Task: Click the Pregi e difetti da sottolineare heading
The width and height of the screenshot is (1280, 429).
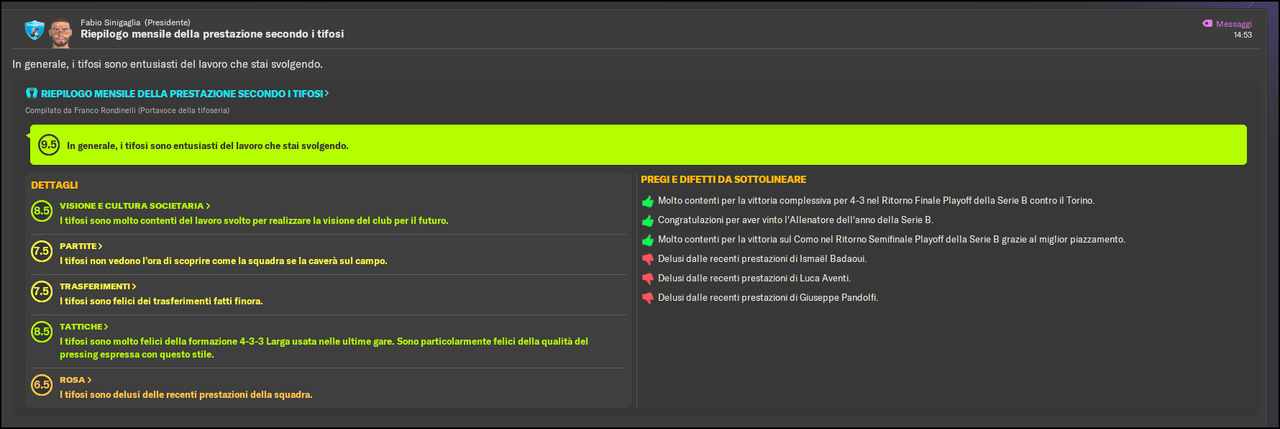Action: pos(723,179)
